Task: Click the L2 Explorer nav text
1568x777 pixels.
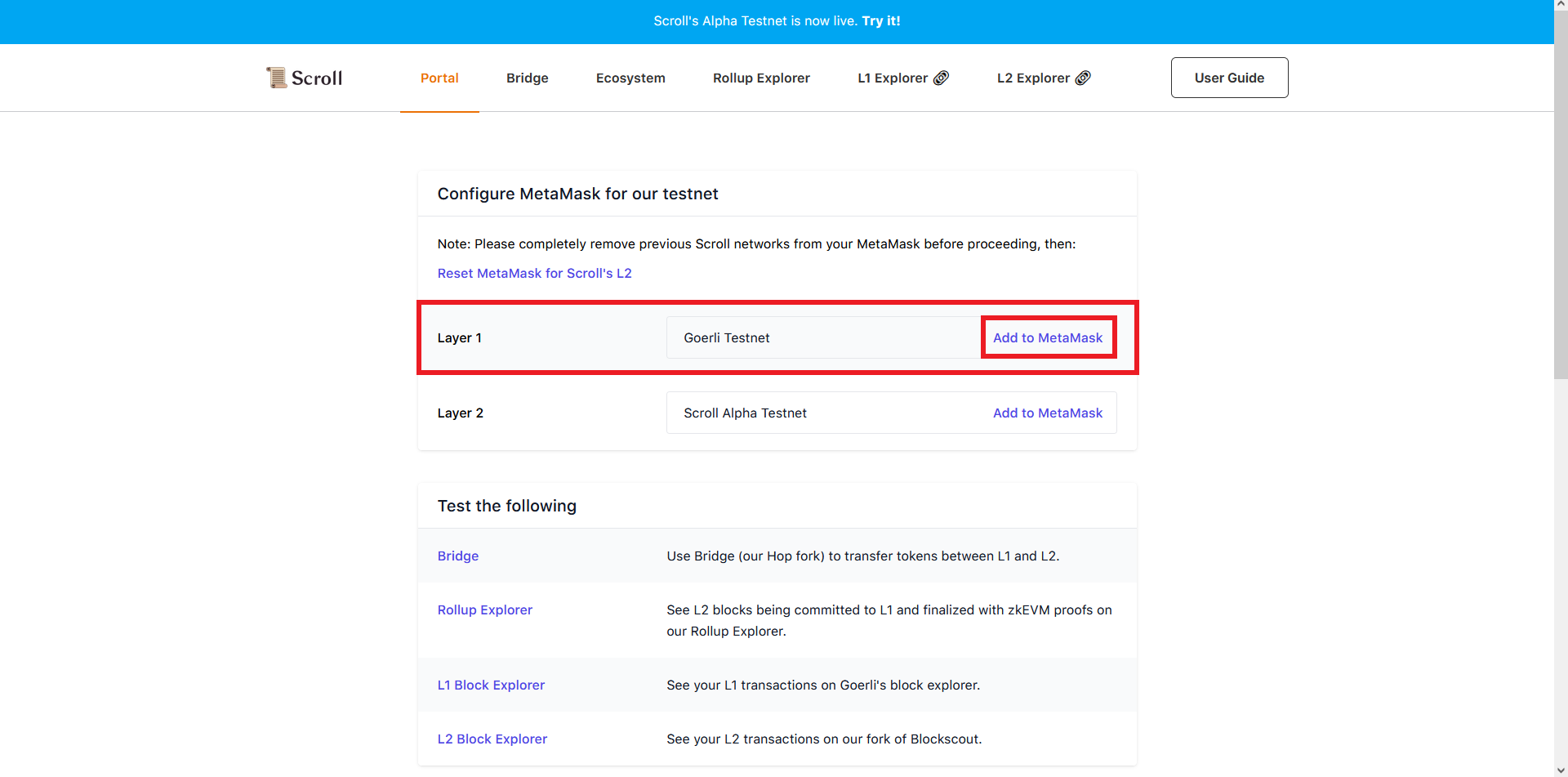Action: tap(1033, 78)
